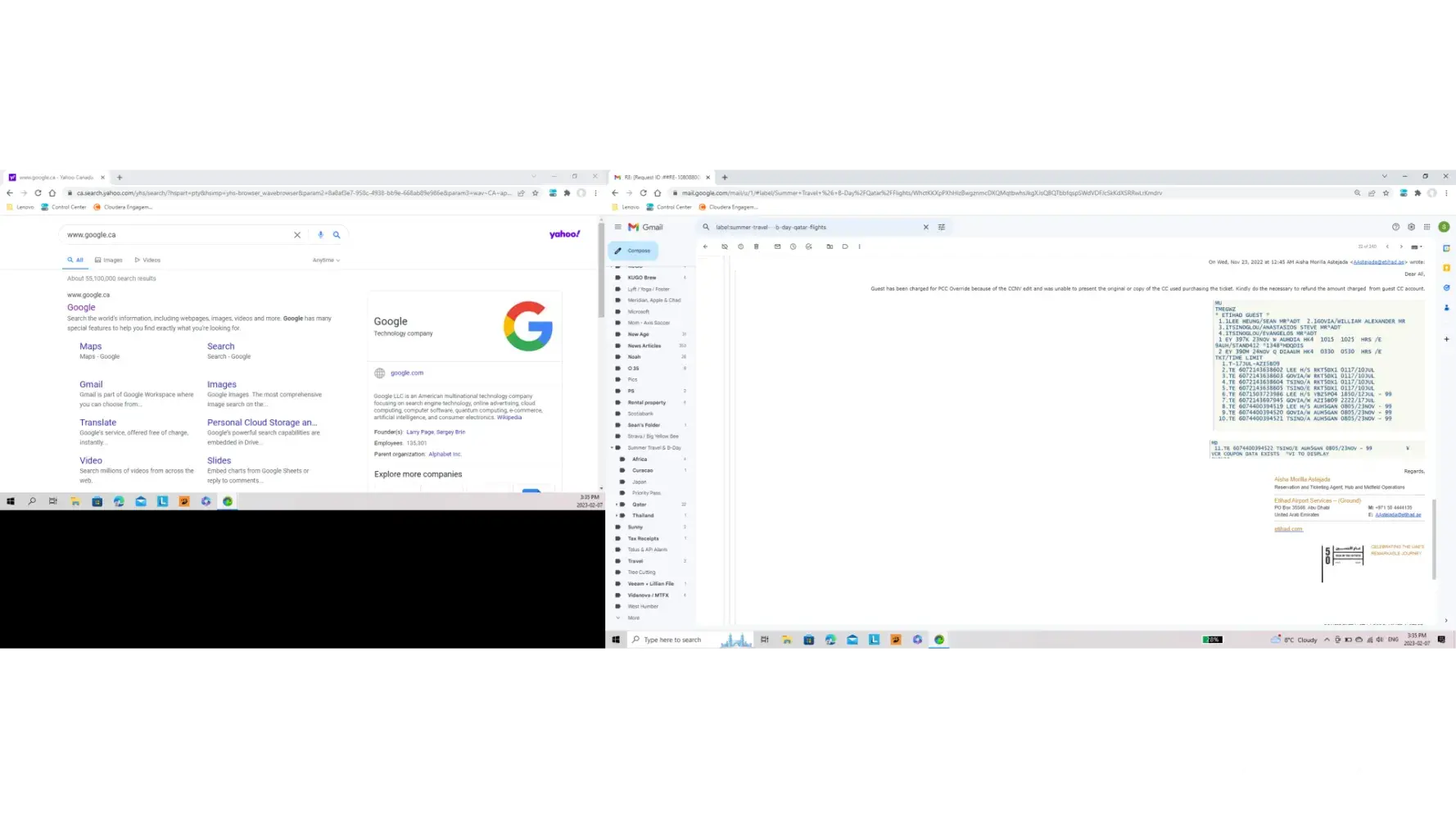Open the Google apps grid
Image resolution: width=1456 pixels, height=819 pixels.
pyautogui.click(x=1427, y=227)
